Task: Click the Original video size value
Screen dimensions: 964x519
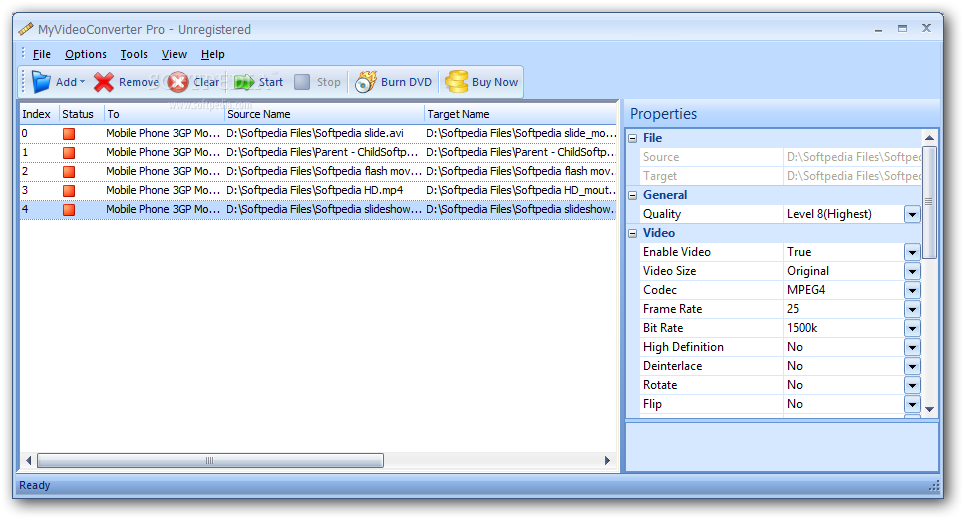Action: click(x=808, y=271)
